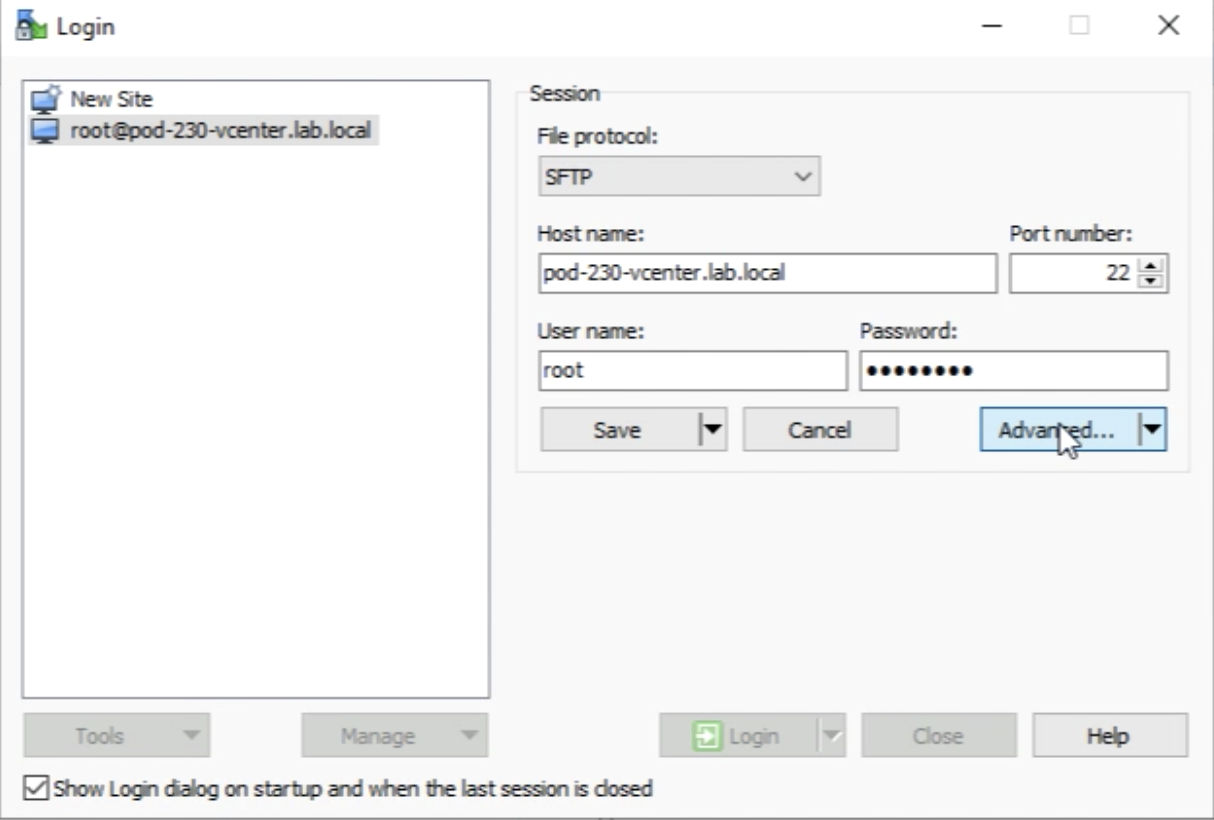Decrease port number with down stepper

click(x=1153, y=281)
